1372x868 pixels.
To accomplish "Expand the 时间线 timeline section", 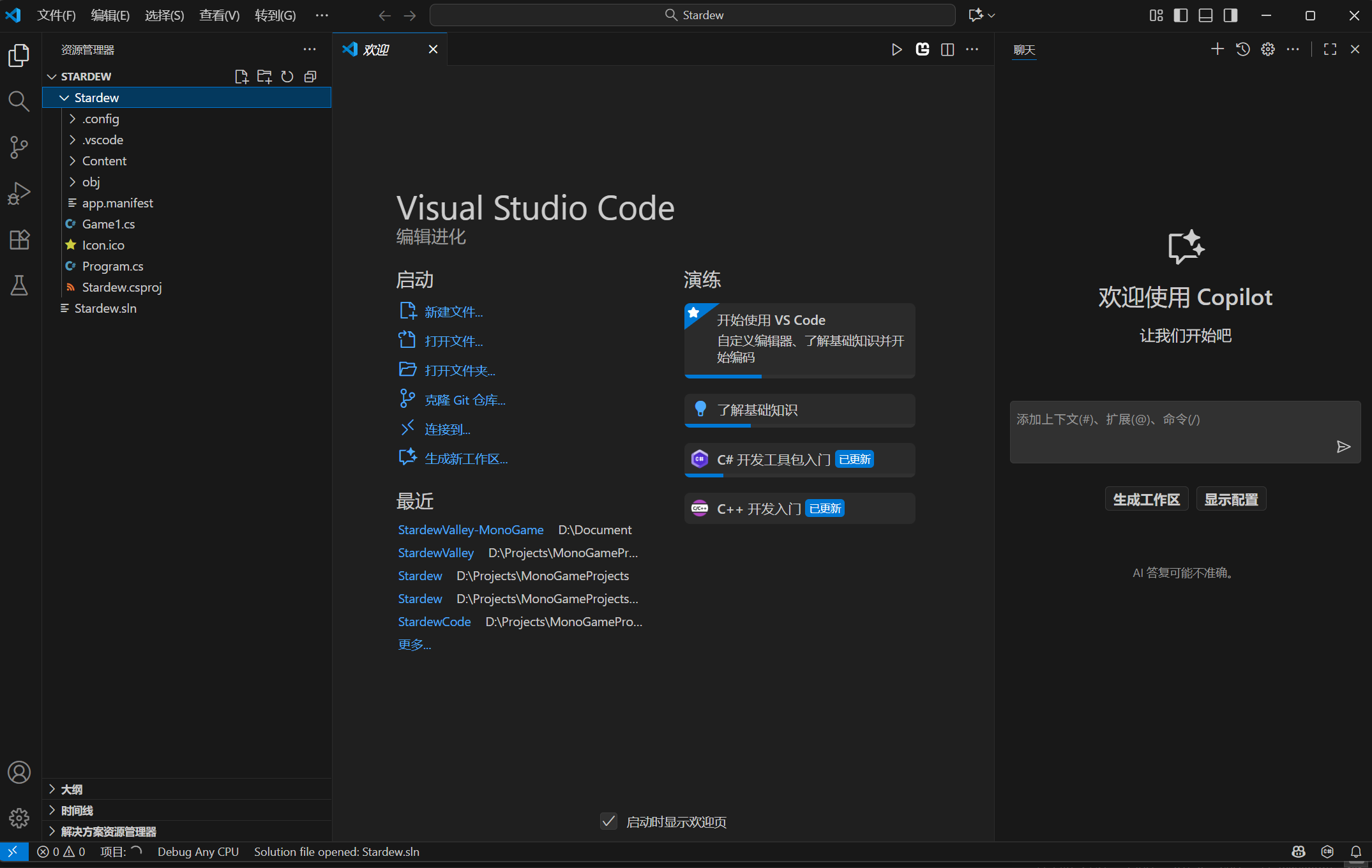I will click(x=77, y=811).
